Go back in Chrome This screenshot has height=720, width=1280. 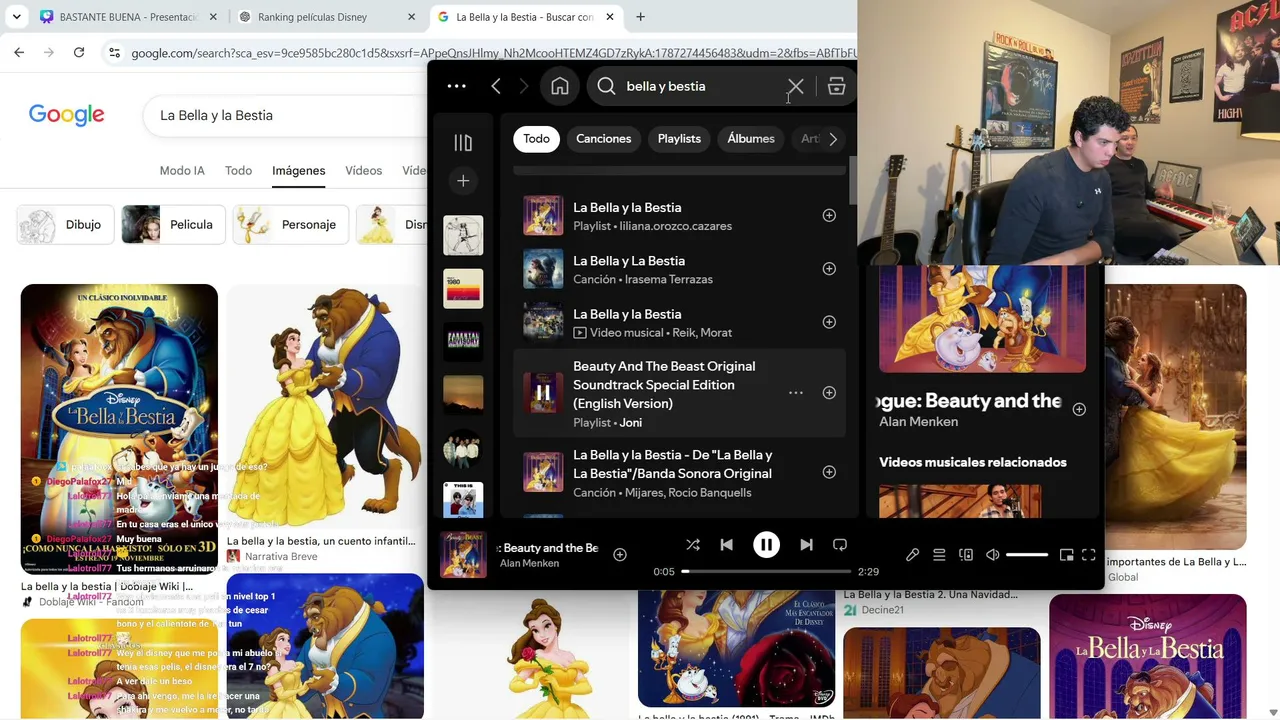coord(19,52)
